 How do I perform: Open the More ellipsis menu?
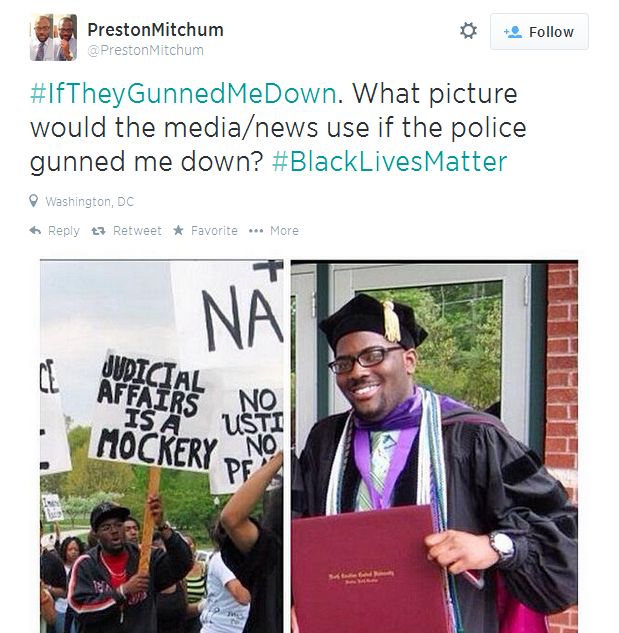(x=256, y=231)
